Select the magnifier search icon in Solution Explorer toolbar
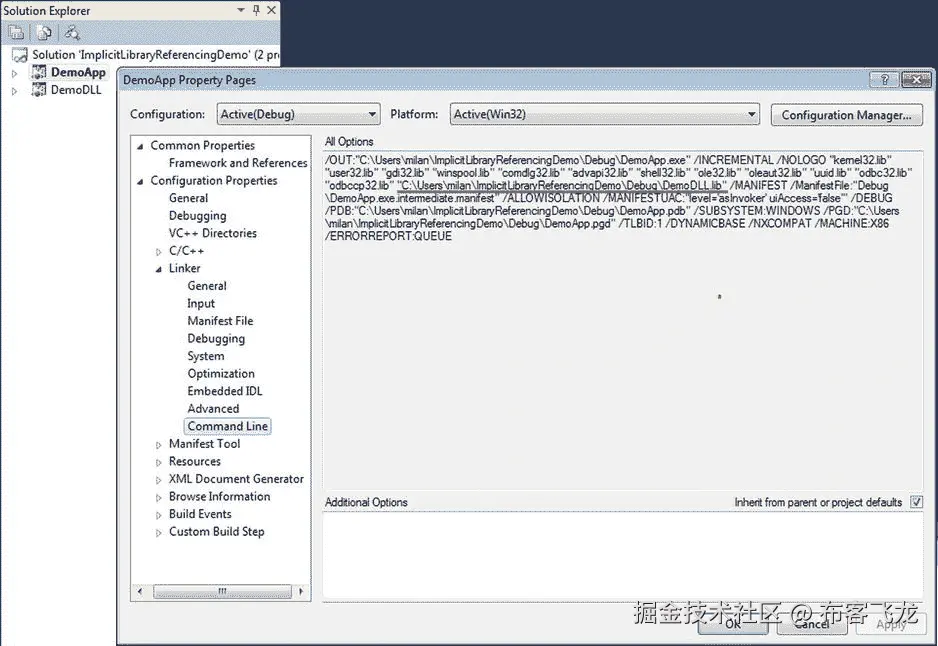The width and height of the screenshot is (938, 646). point(71,32)
